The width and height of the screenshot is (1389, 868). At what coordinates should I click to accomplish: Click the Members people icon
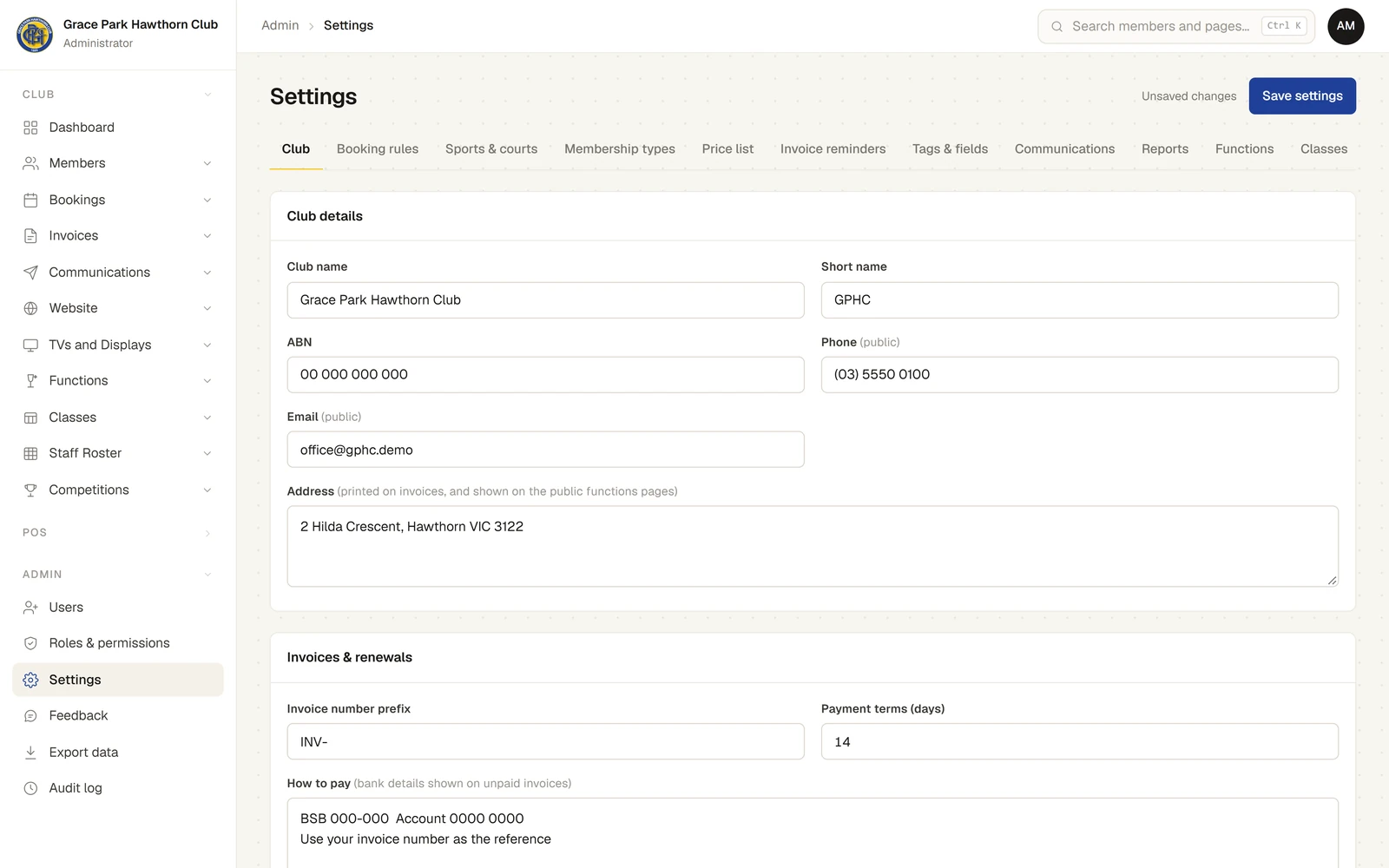click(30, 163)
